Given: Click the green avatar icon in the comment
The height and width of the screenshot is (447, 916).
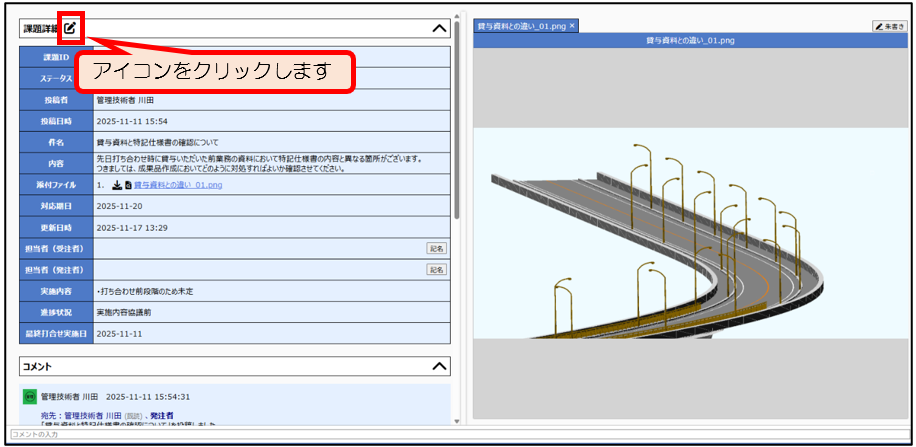Looking at the screenshot, I should point(30,396).
